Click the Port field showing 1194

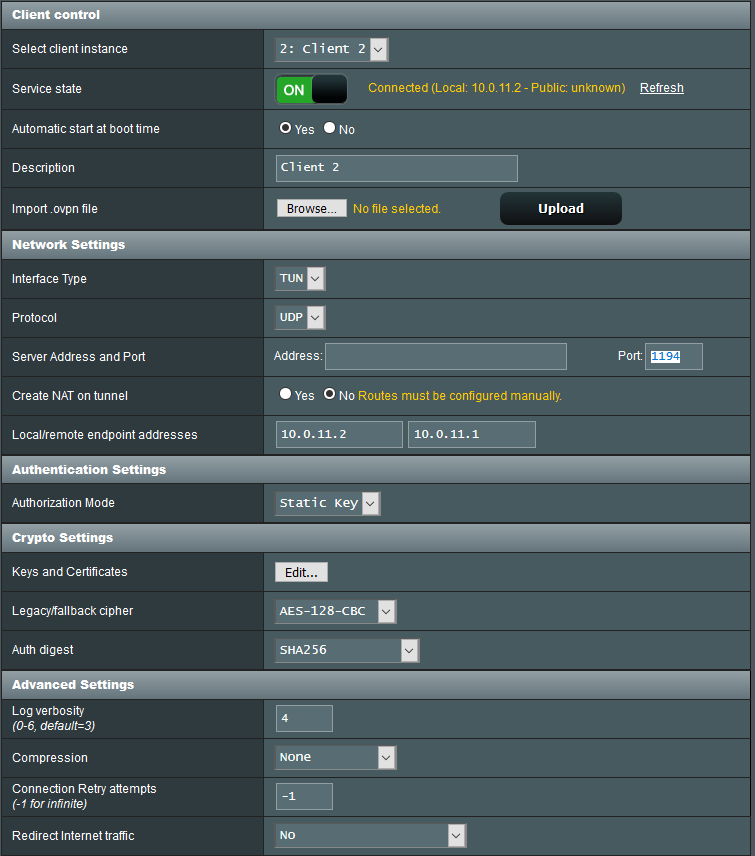click(x=673, y=356)
